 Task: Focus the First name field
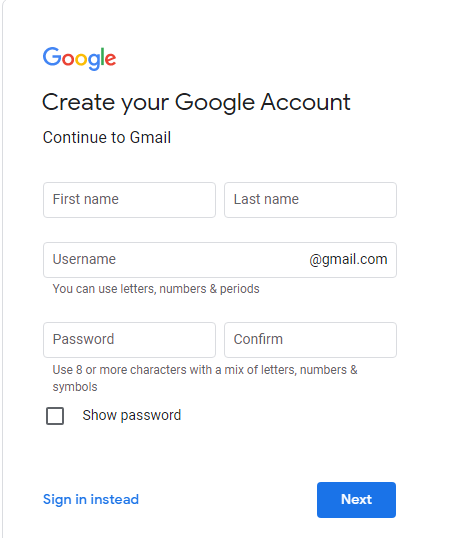(129, 200)
